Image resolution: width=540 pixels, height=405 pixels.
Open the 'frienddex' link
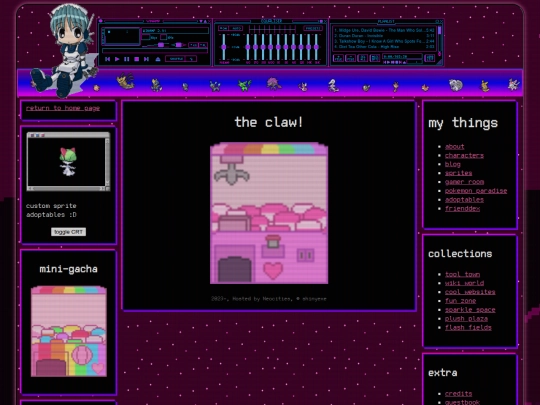point(463,208)
